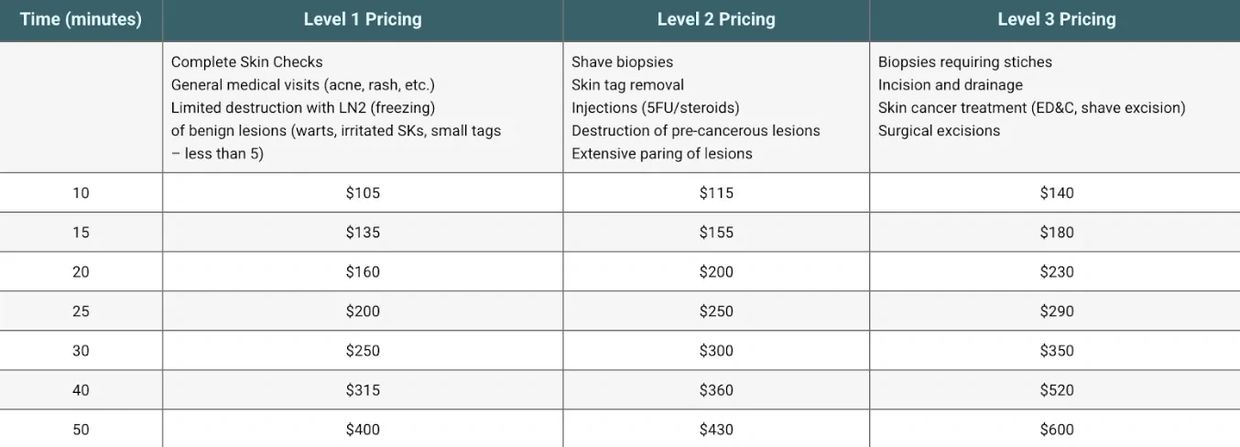Select the $230 price cell
Image resolution: width=1240 pixels, height=447 pixels.
point(1057,272)
